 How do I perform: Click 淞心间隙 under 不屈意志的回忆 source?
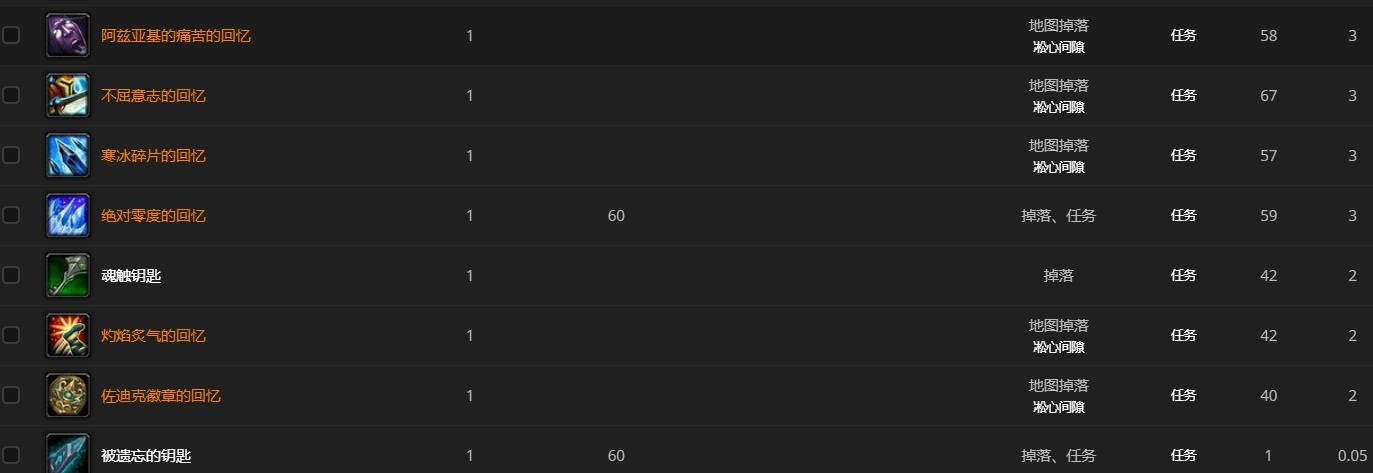[1058, 107]
